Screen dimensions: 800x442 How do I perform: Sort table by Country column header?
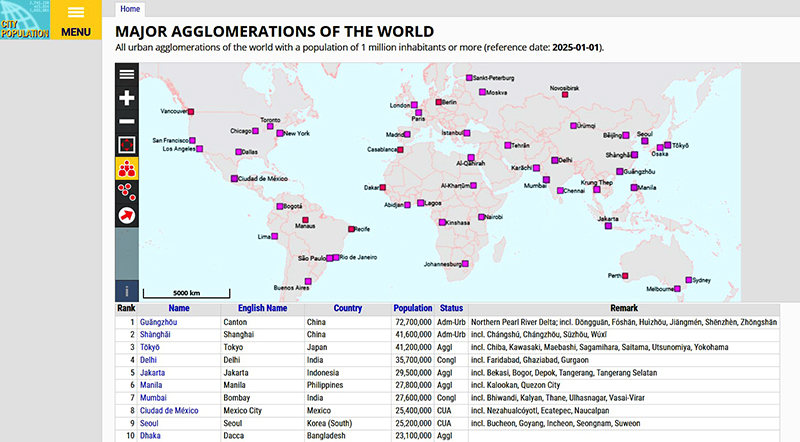[348, 309]
